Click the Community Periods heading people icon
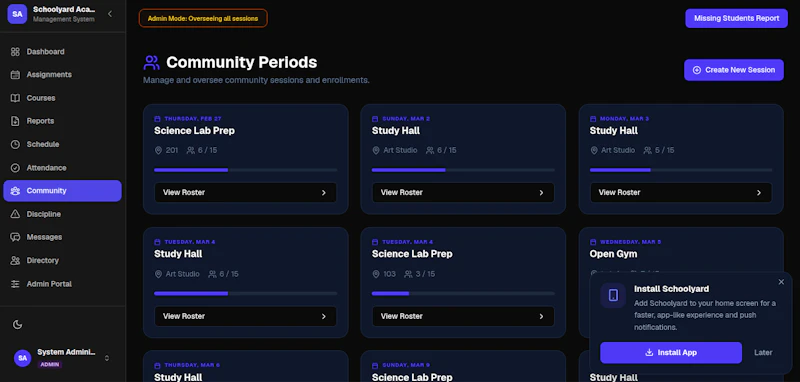The height and width of the screenshot is (382, 800). pyautogui.click(x=152, y=63)
